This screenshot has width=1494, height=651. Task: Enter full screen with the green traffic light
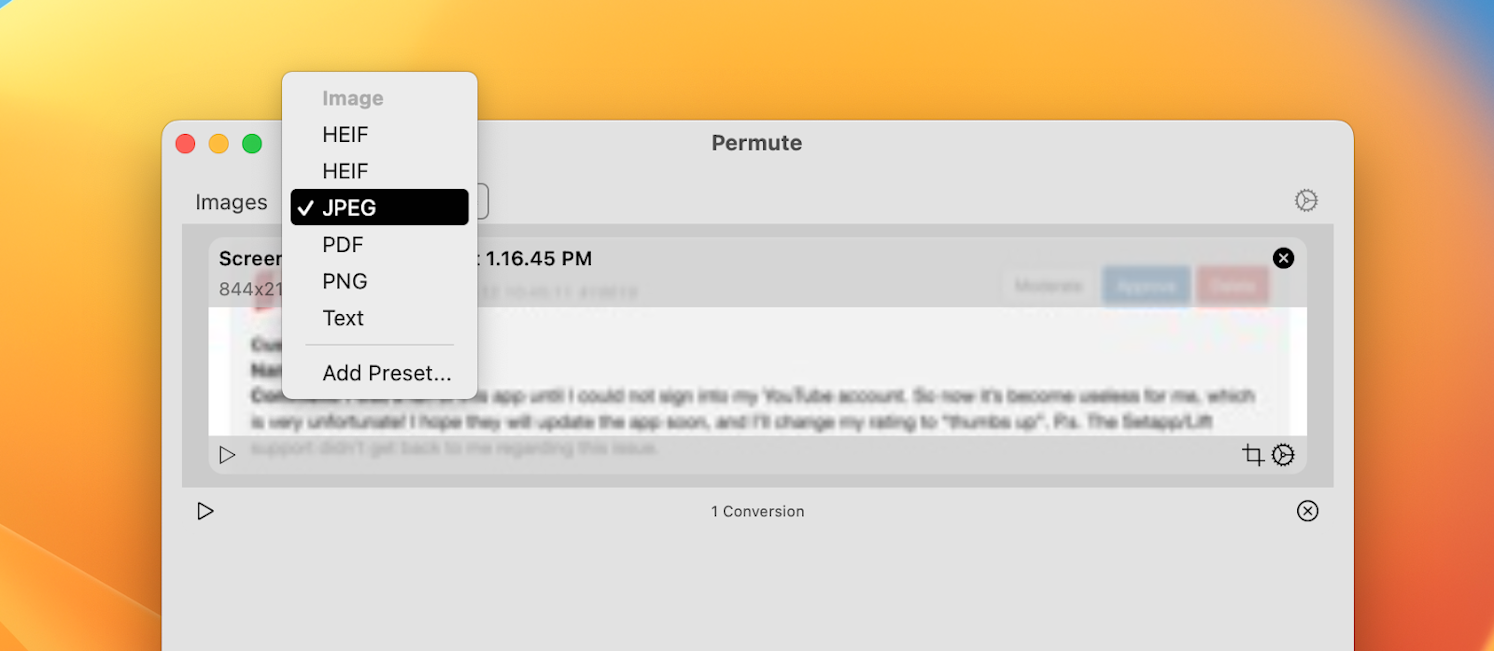click(x=251, y=143)
